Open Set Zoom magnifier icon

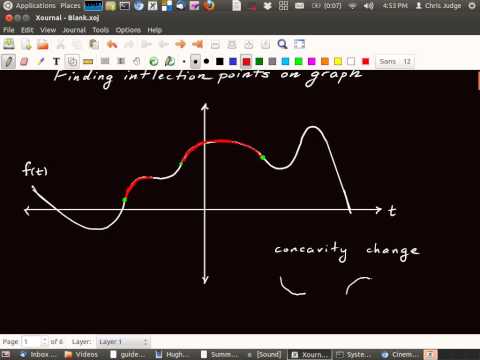click(x=282, y=44)
